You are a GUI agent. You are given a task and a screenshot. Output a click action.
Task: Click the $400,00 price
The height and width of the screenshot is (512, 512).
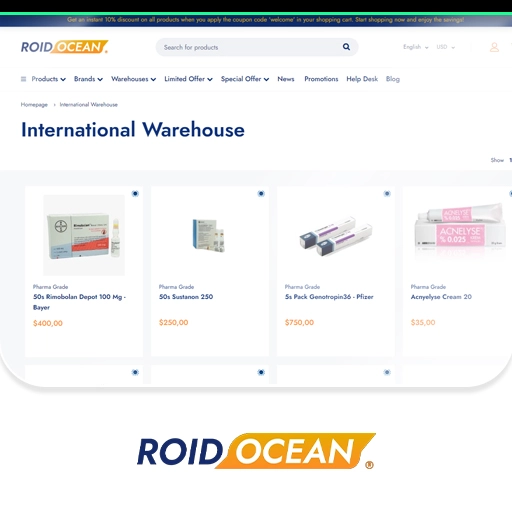[x=48, y=323]
